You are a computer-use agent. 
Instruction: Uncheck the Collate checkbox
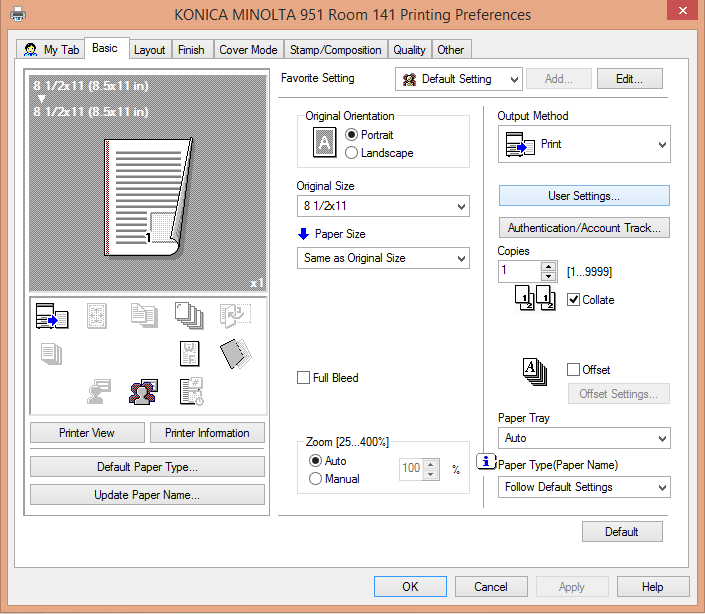[573, 300]
